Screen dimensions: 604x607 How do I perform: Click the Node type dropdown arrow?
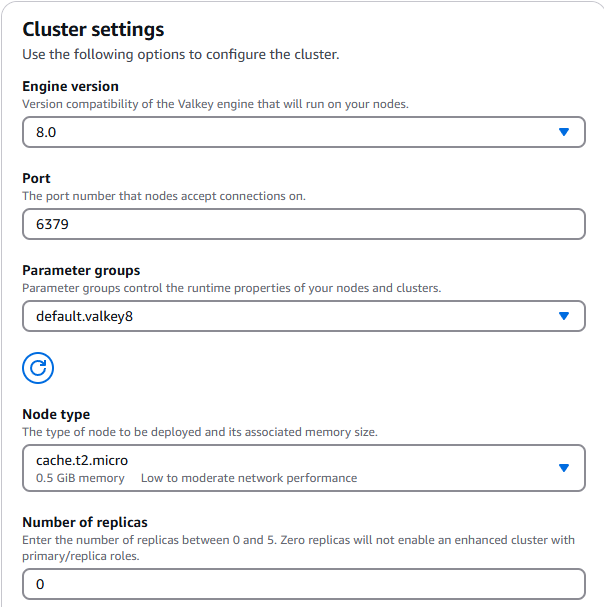(x=564, y=468)
